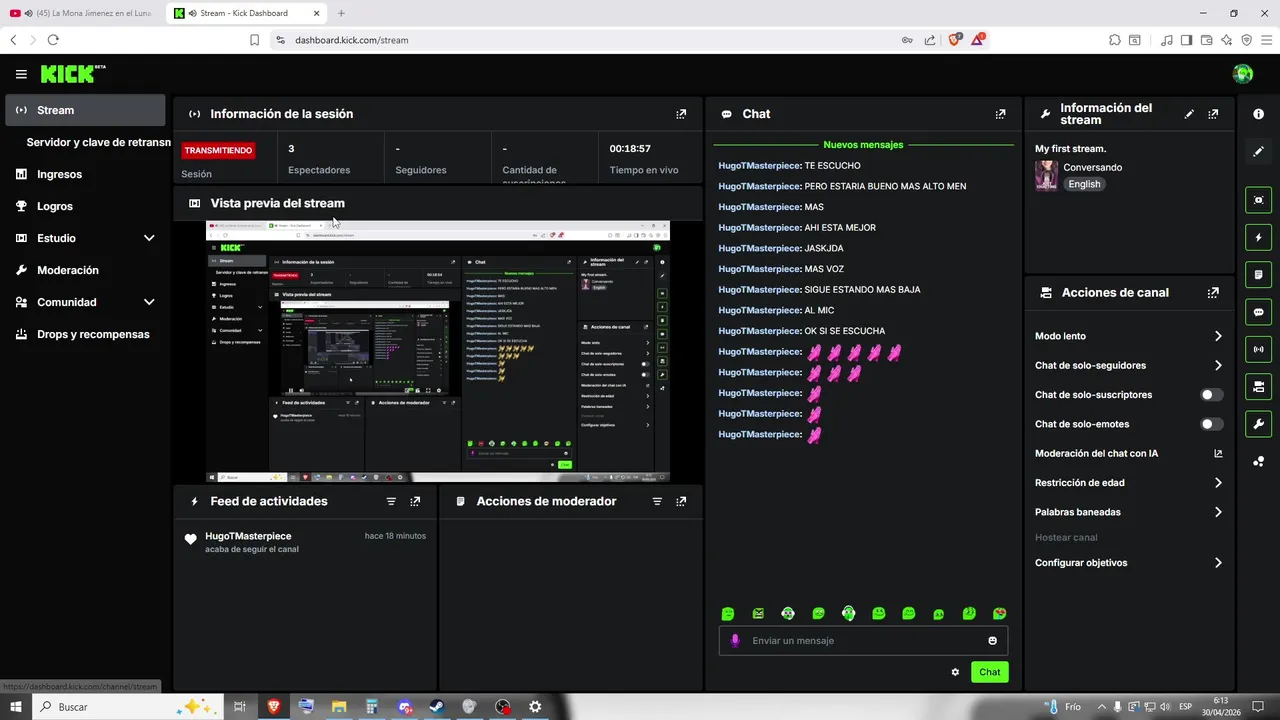This screenshot has height=720, width=1280.
Task: Enable Chat de solo-emotes switch
Action: click(x=1211, y=424)
